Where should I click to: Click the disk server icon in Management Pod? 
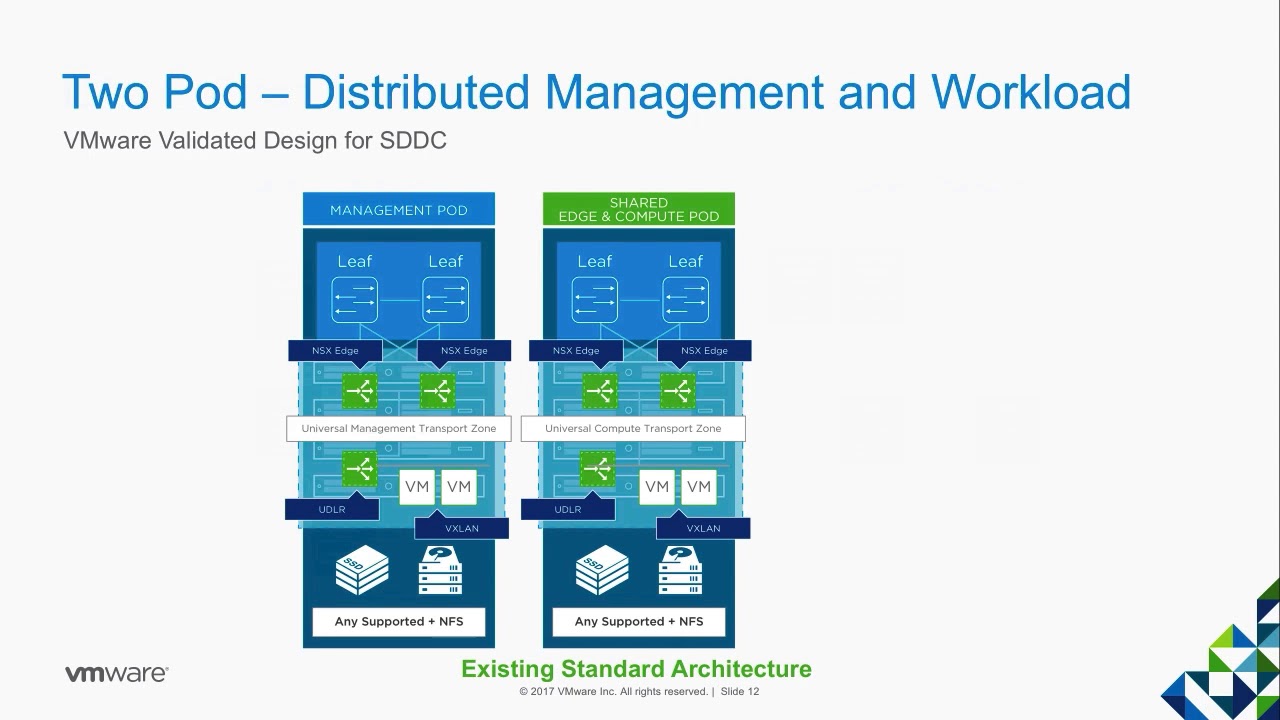440,571
